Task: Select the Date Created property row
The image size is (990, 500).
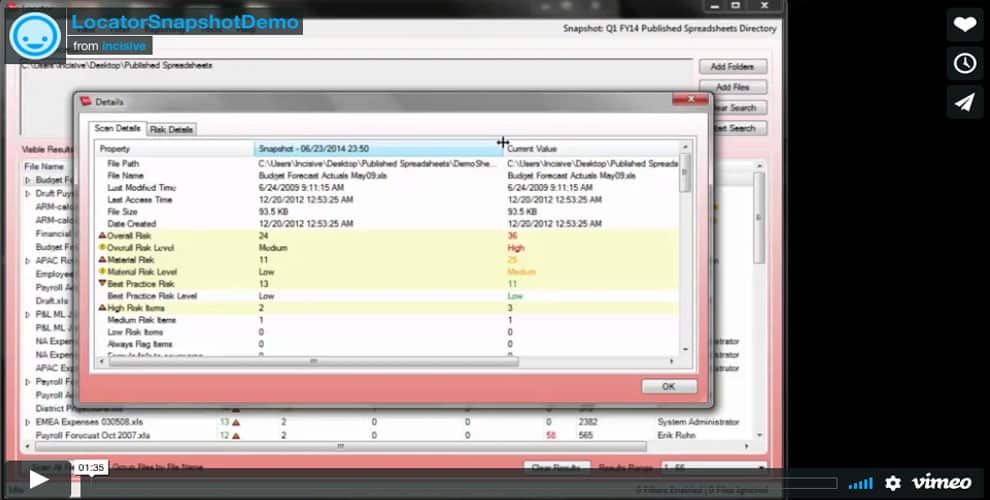Action: pos(388,223)
